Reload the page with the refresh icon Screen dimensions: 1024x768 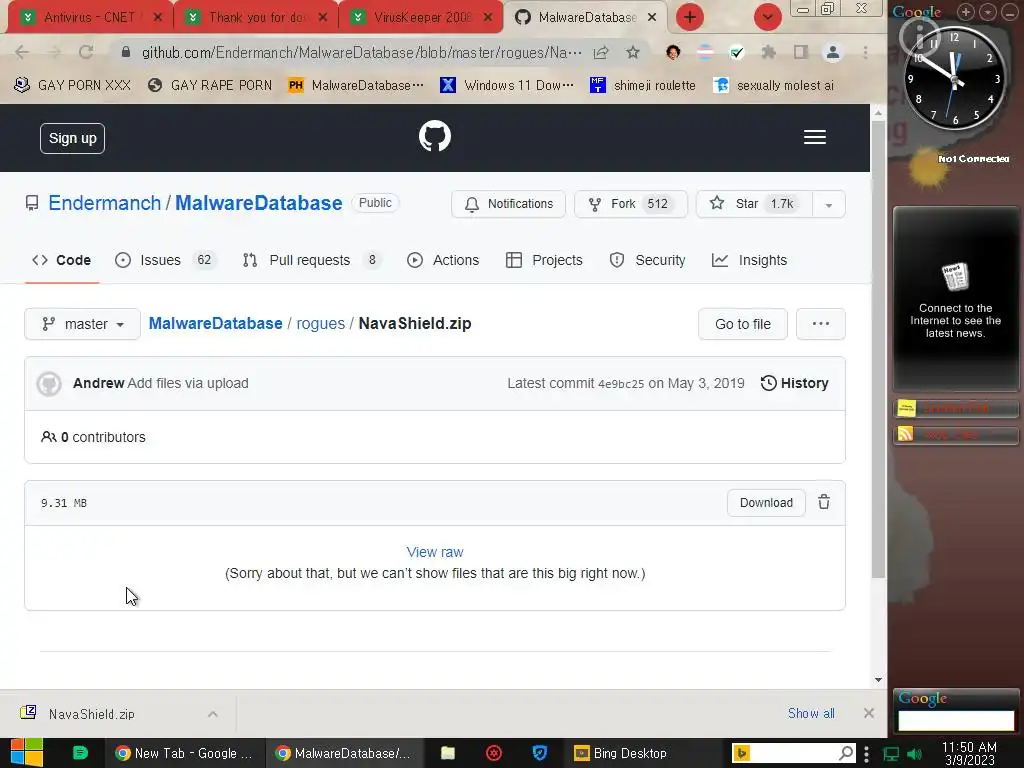coord(86,52)
